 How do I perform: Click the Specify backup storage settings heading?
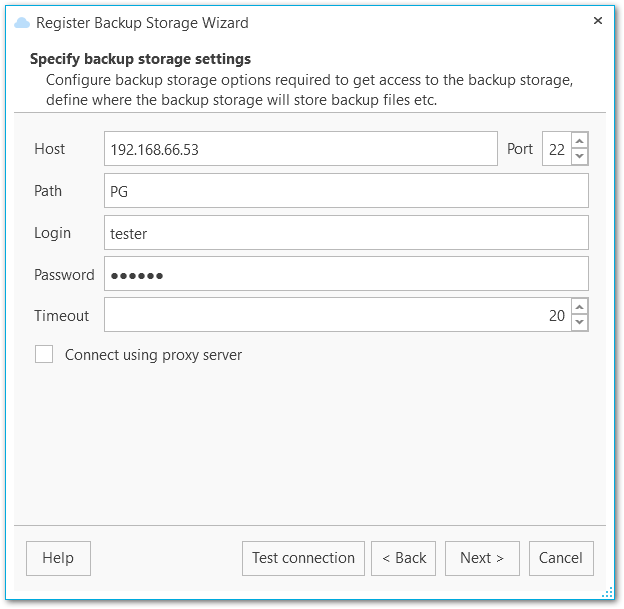pos(140,59)
